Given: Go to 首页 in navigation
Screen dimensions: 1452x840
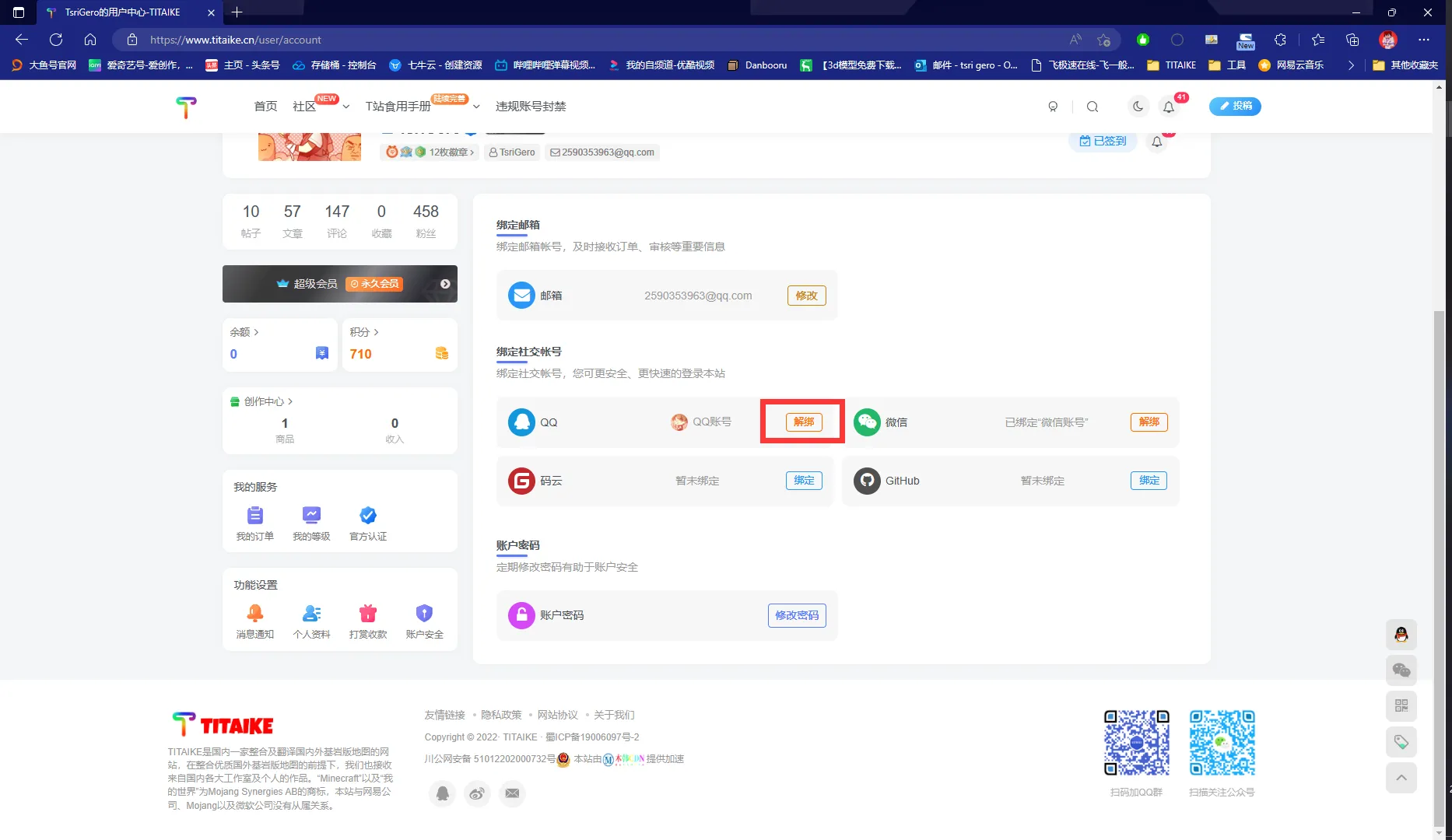Looking at the screenshot, I should (x=265, y=107).
